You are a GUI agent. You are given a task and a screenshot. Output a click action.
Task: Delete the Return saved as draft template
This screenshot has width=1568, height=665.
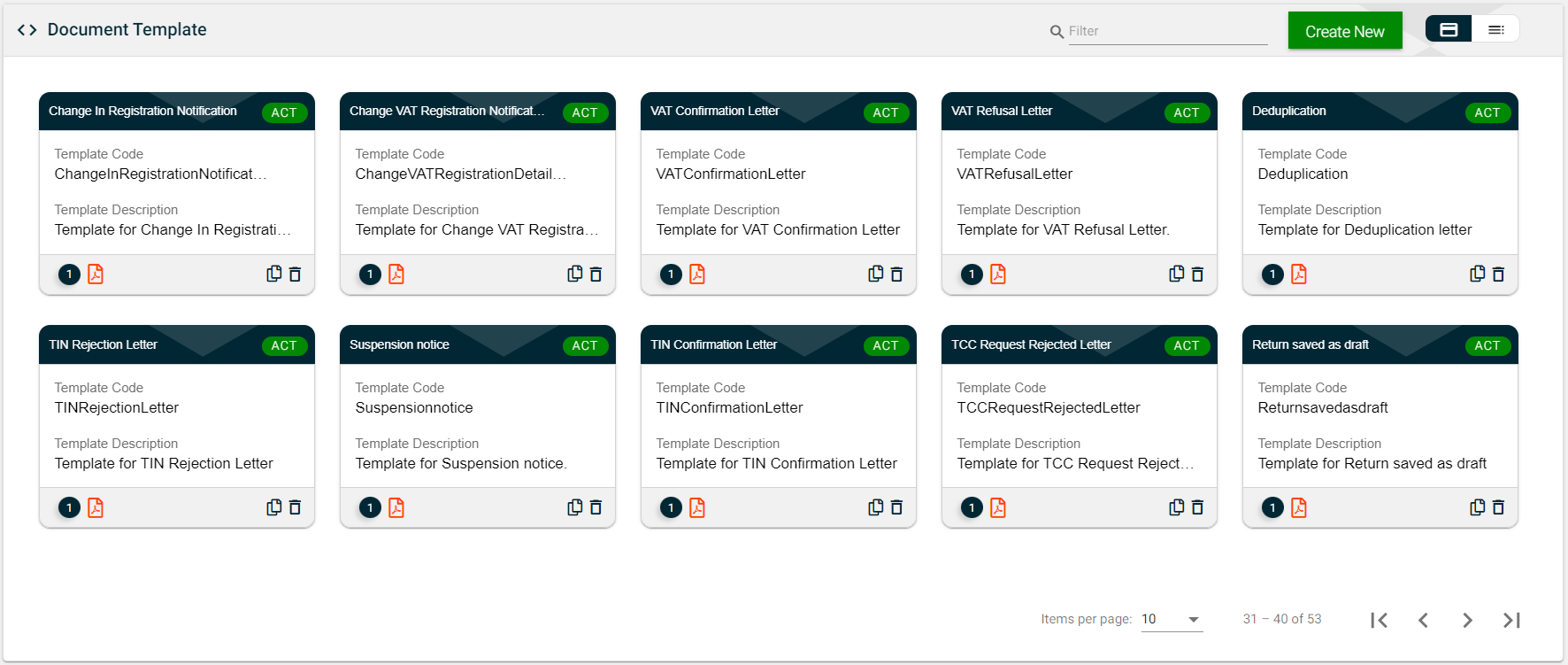(1498, 507)
